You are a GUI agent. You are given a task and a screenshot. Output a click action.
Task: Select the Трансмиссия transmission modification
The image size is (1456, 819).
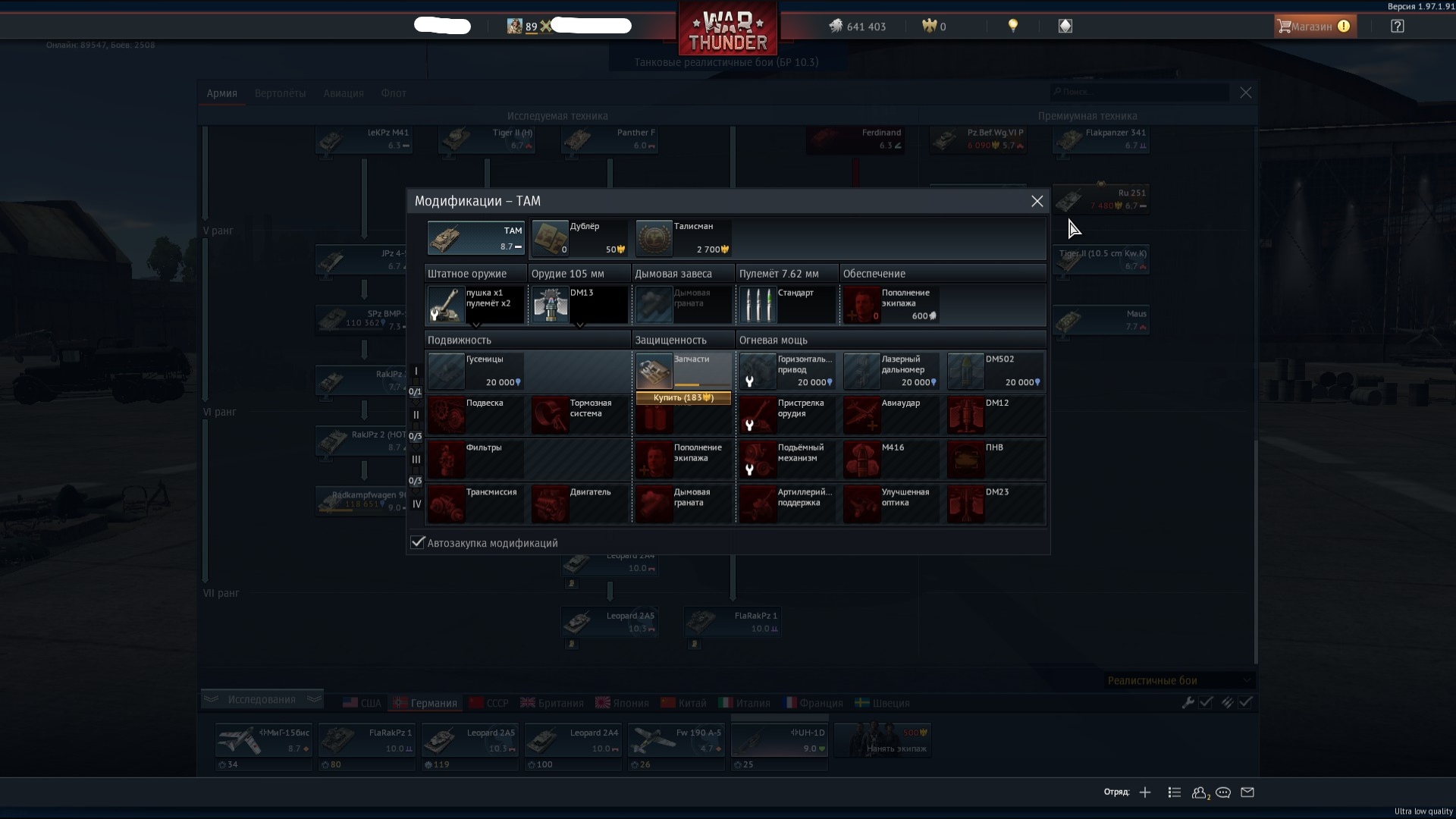point(475,504)
